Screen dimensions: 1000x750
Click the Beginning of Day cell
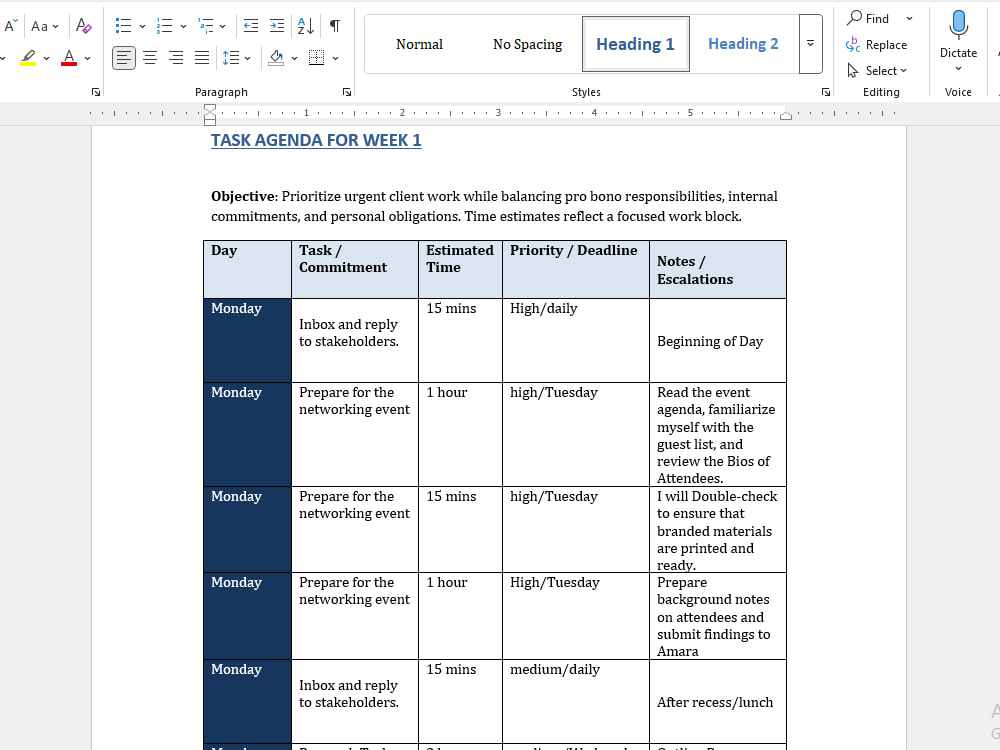pos(717,341)
